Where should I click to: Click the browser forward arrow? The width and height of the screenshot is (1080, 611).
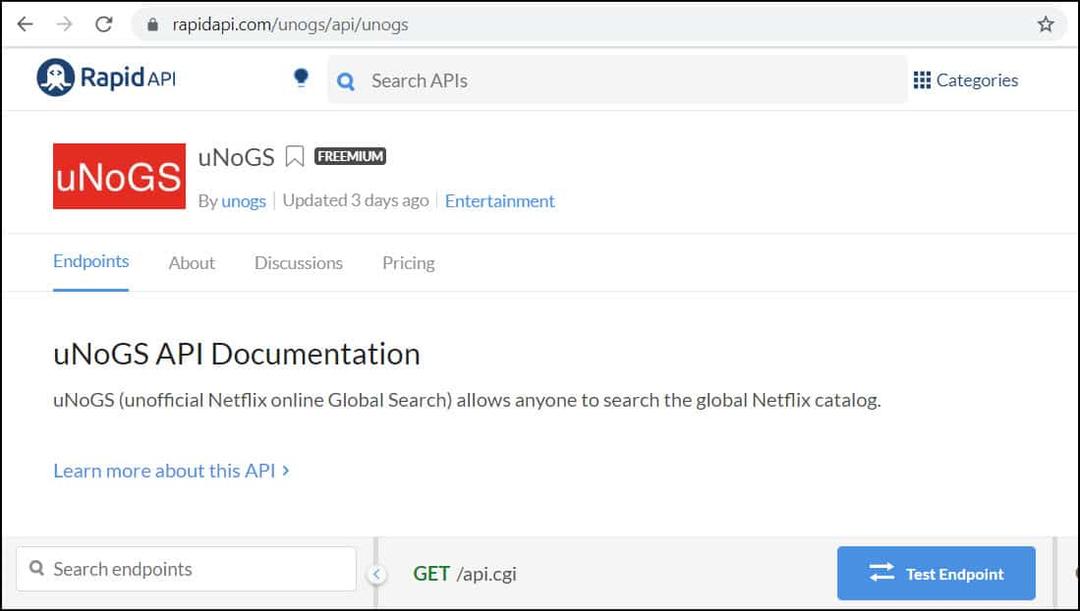click(64, 25)
